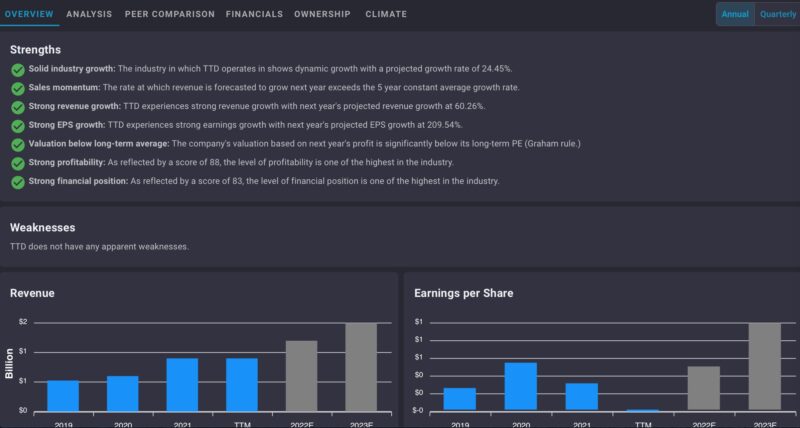Screen dimensions: 800x428
Task: Select the 'Strong revenue growth:' label
Action: pos(74,106)
